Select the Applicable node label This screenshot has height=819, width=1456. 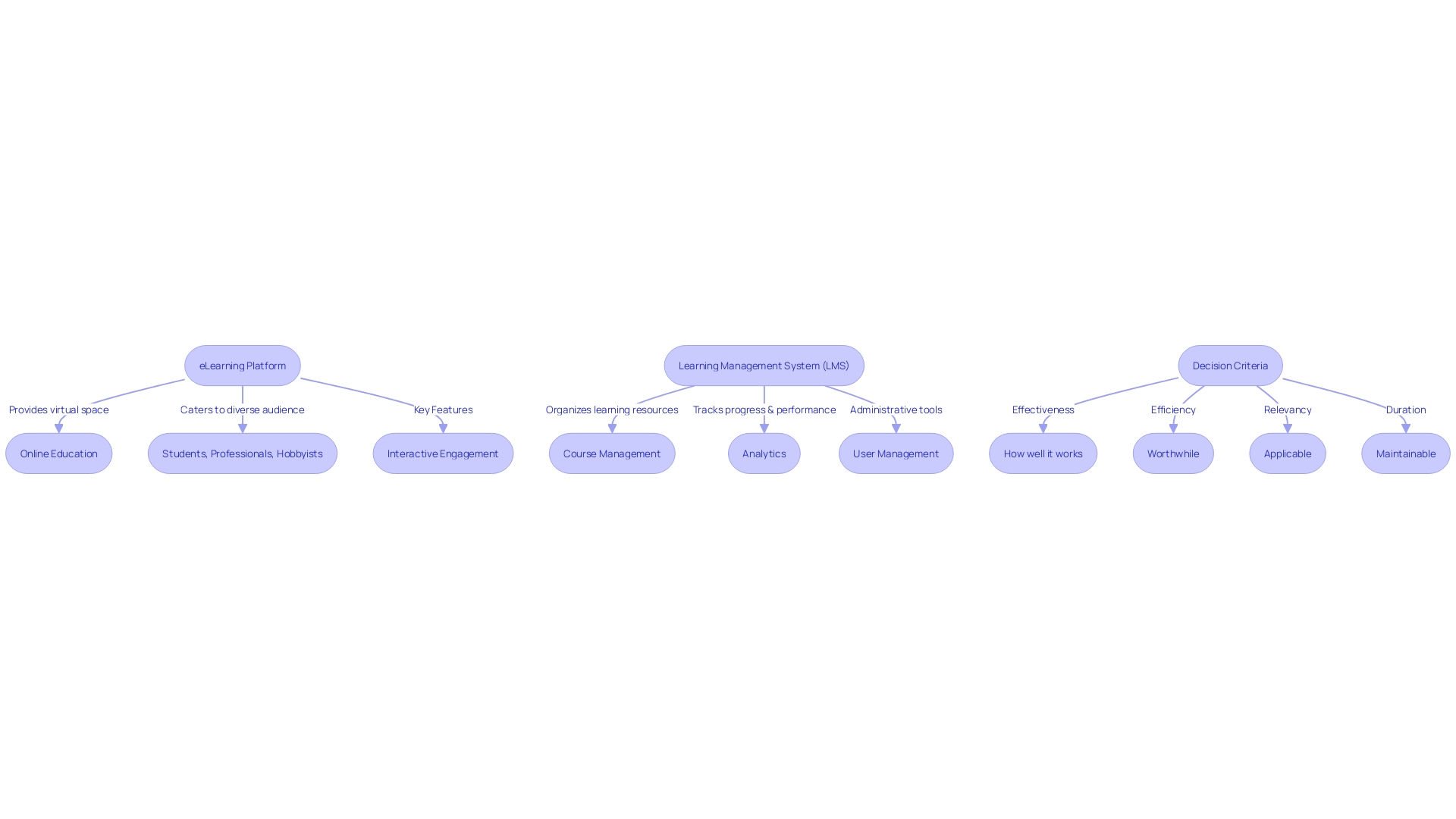coord(1287,453)
